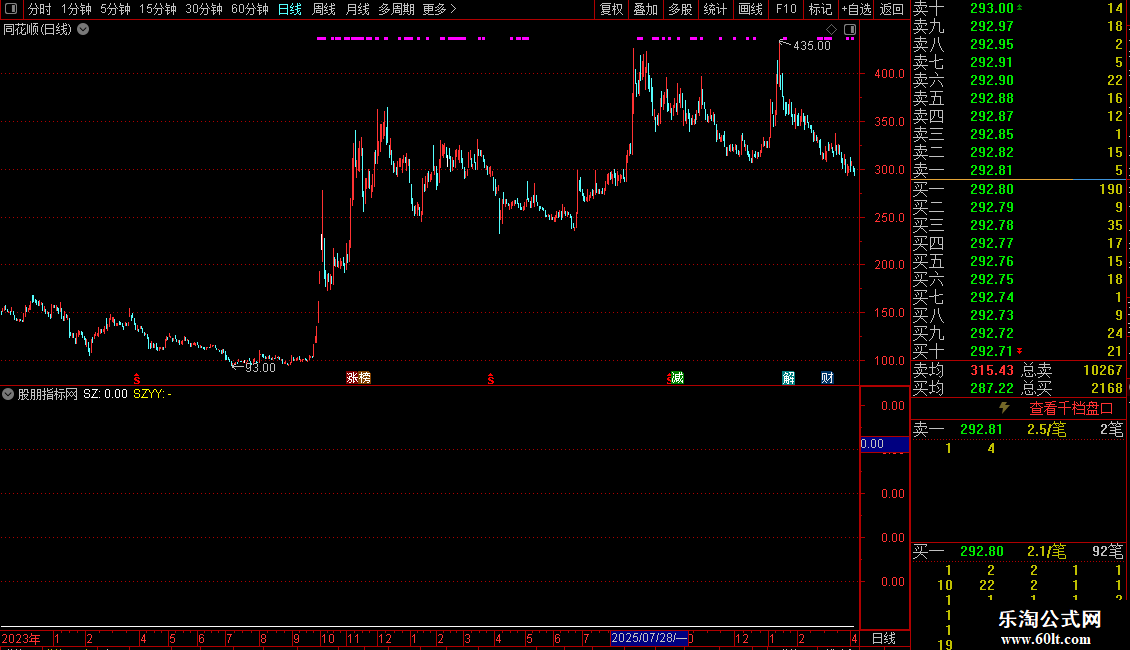The image size is (1130, 650).
Task: Click the diamond marker icon above the chart
Action: click(831, 30)
